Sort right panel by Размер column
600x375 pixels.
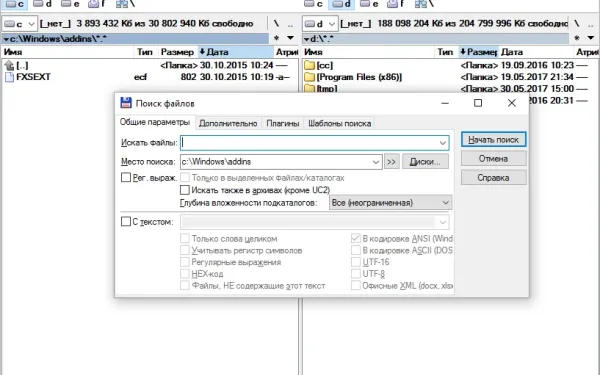478,52
